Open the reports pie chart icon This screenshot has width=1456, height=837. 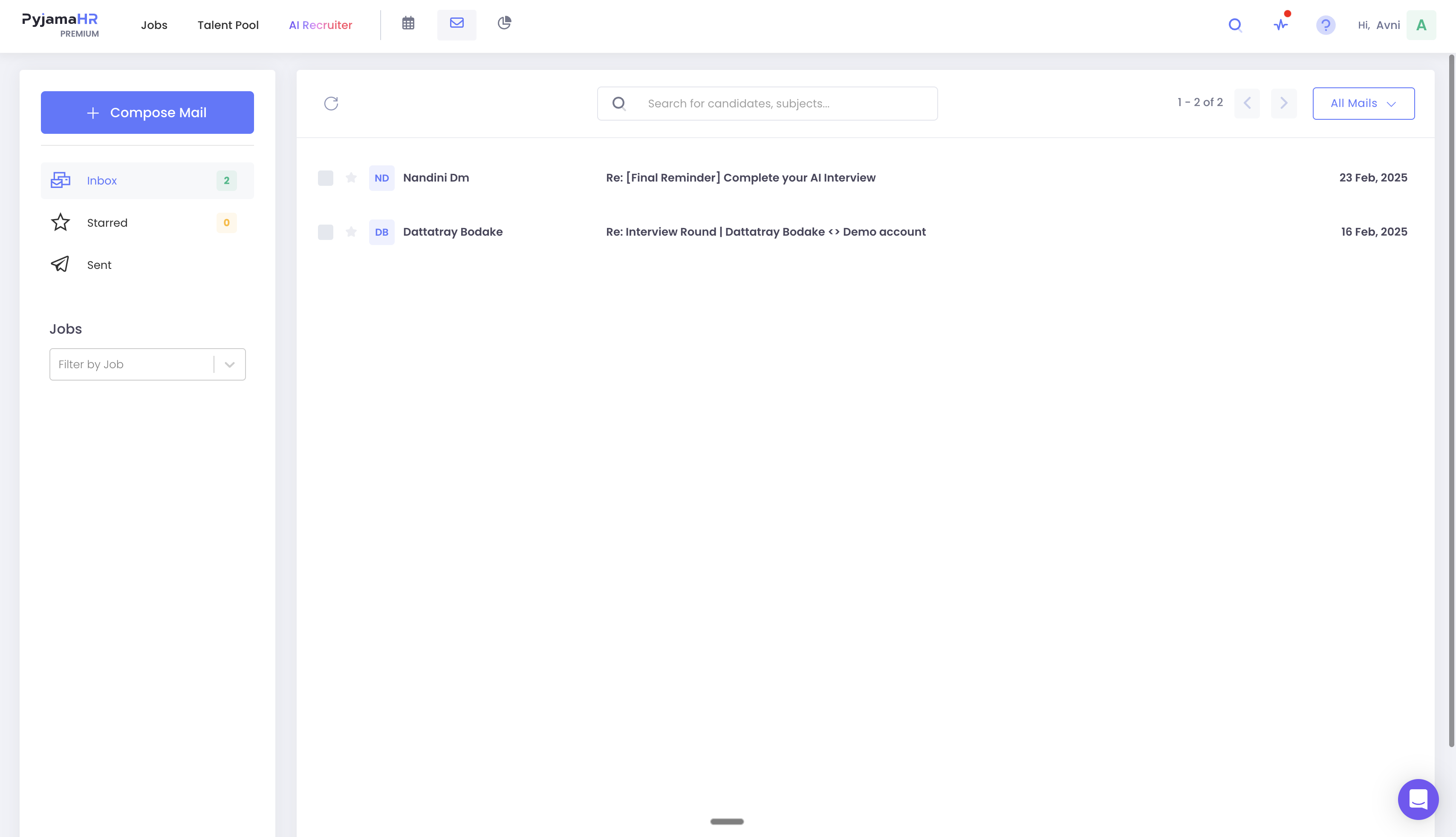504,23
